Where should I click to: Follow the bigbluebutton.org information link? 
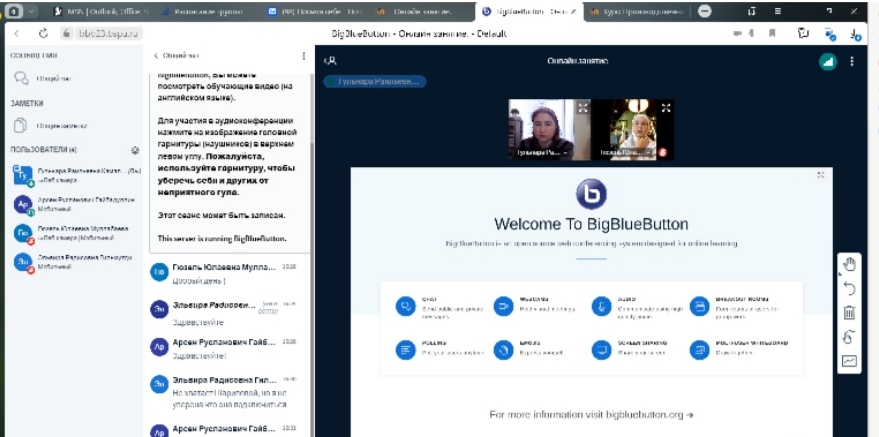[591, 414]
